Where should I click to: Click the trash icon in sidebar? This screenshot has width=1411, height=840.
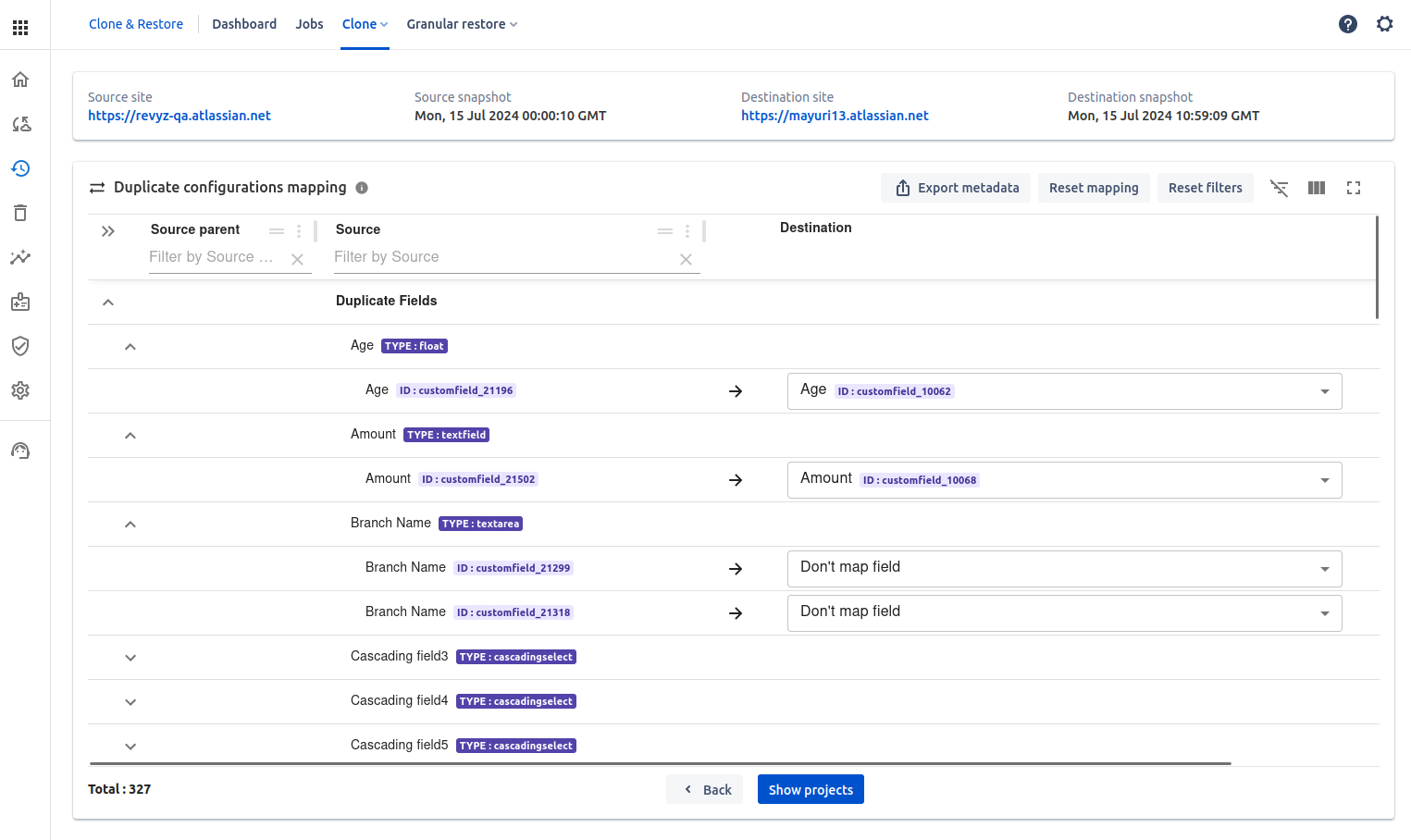(x=20, y=213)
